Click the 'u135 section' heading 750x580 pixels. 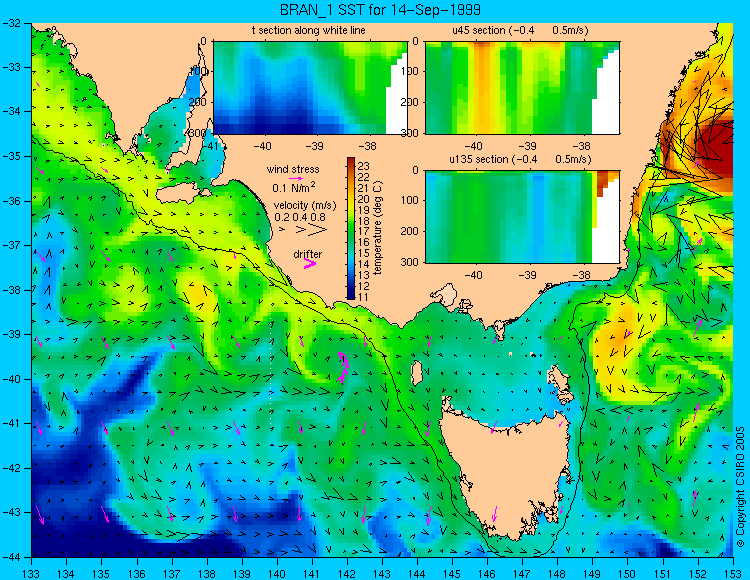[x=520, y=159]
